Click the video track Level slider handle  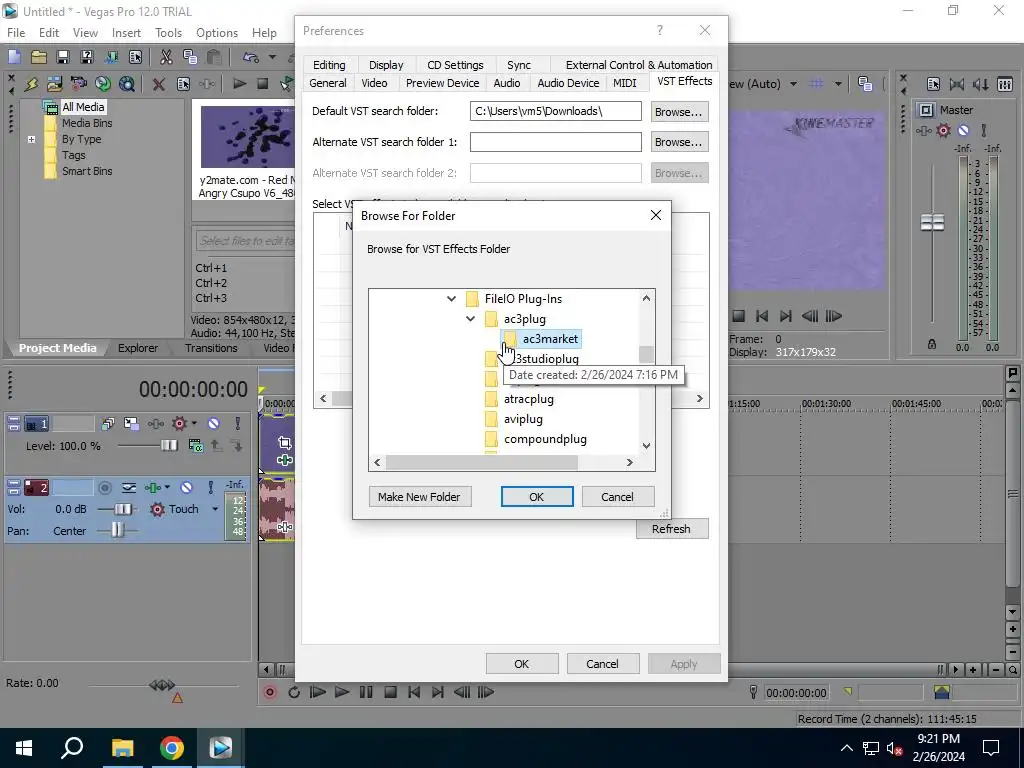click(168, 445)
